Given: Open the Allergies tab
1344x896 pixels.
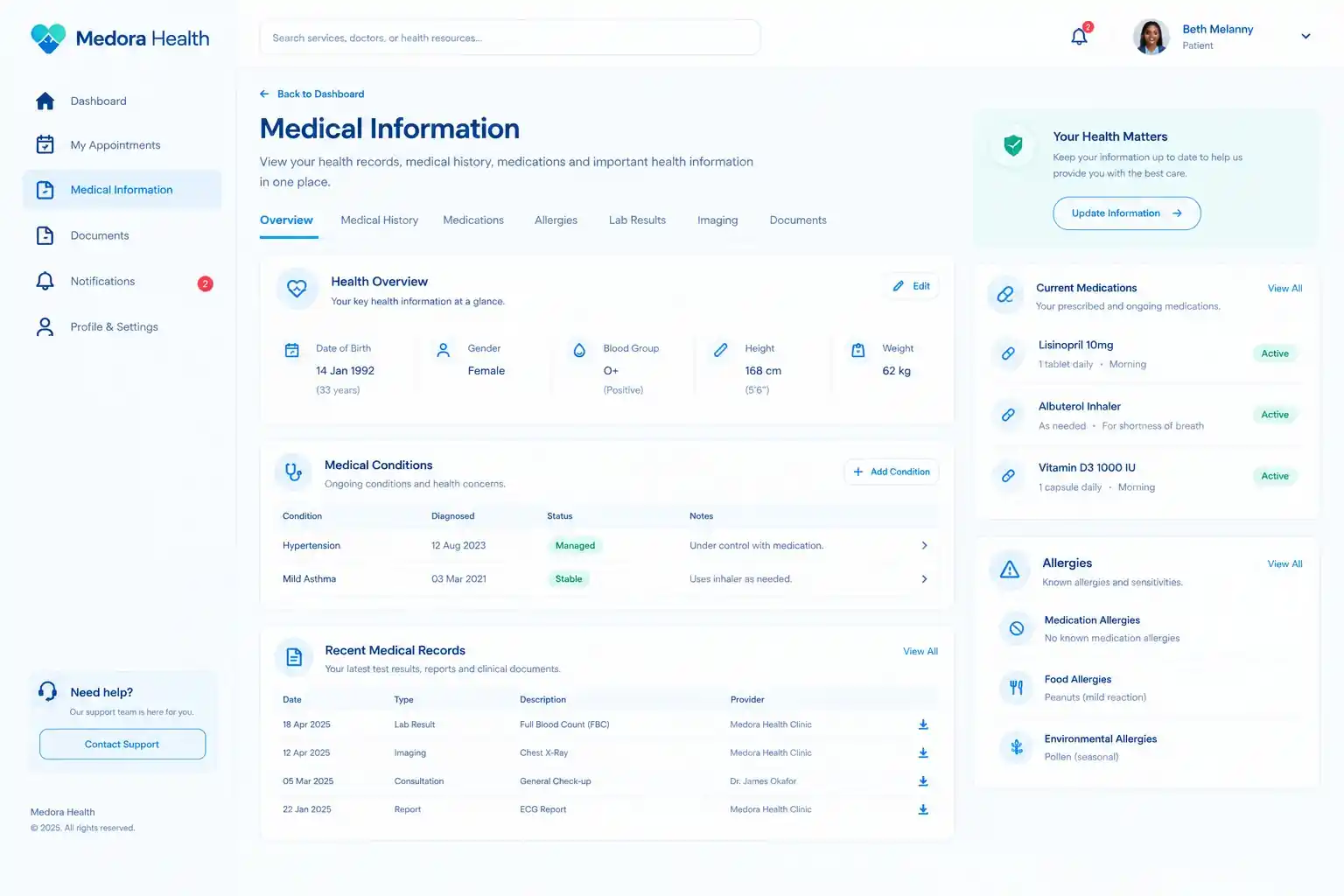Looking at the screenshot, I should click(556, 220).
